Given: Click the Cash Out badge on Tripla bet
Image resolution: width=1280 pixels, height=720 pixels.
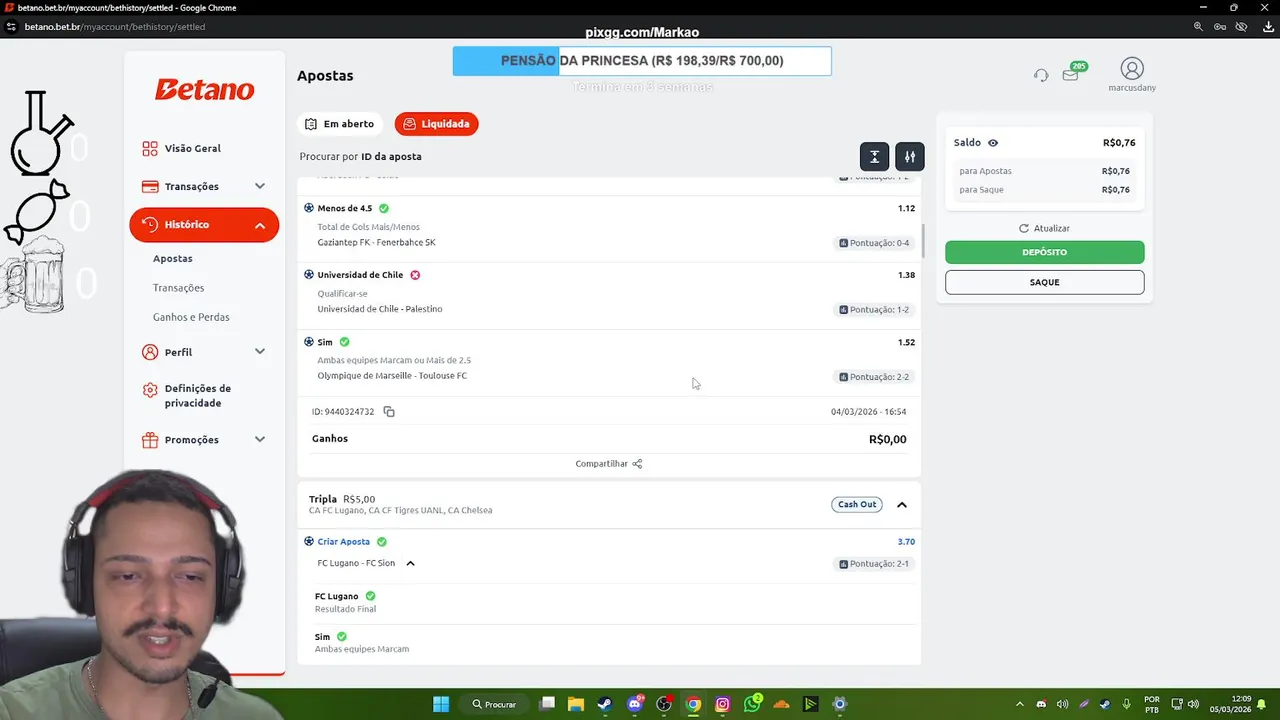Looking at the screenshot, I should [x=857, y=504].
